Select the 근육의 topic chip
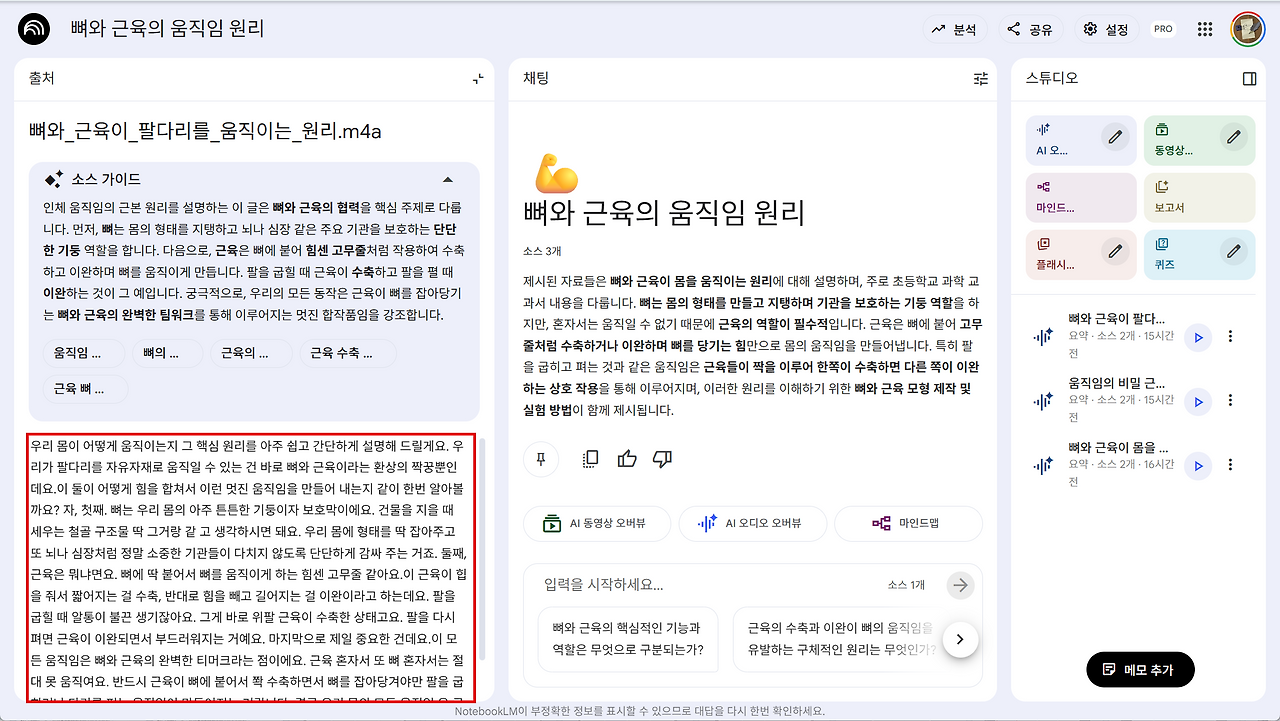The image size is (1280, 721). pyautogui.click(x=252, y=353)
